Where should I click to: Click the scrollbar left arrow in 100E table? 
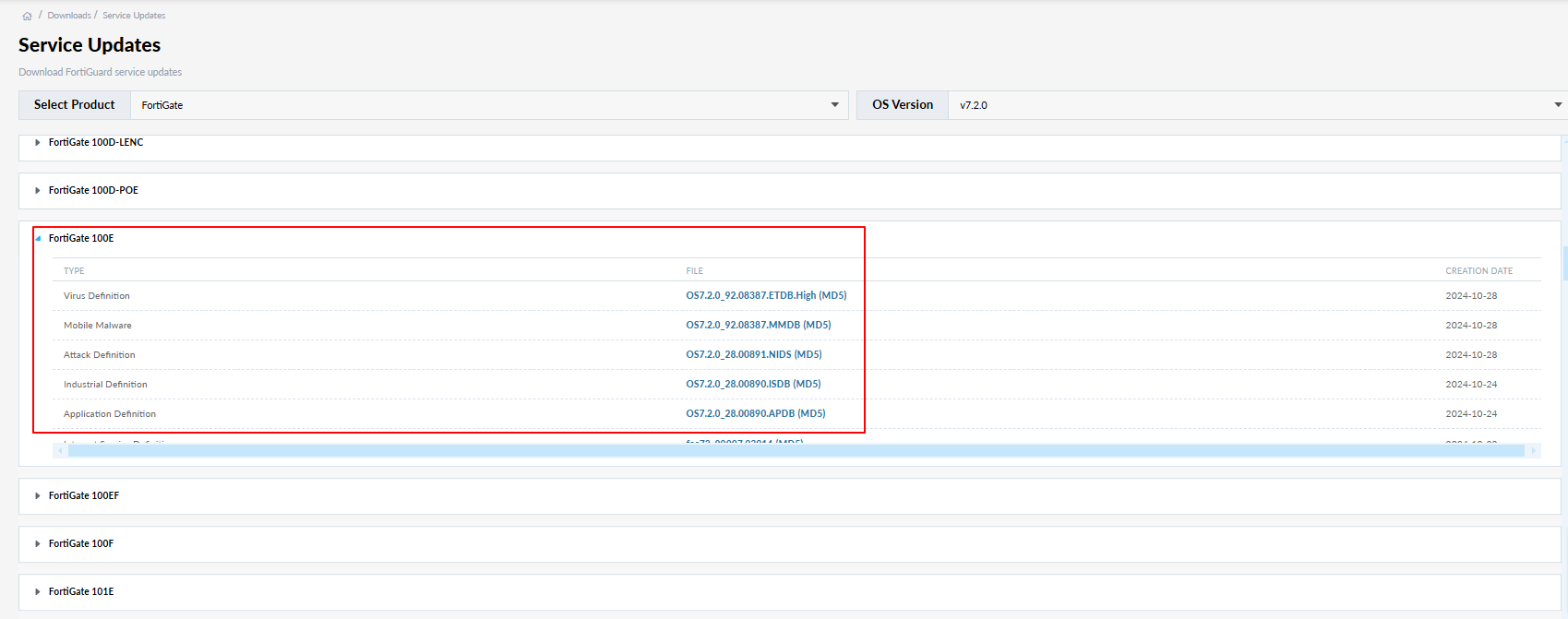[x=61, y=450]
